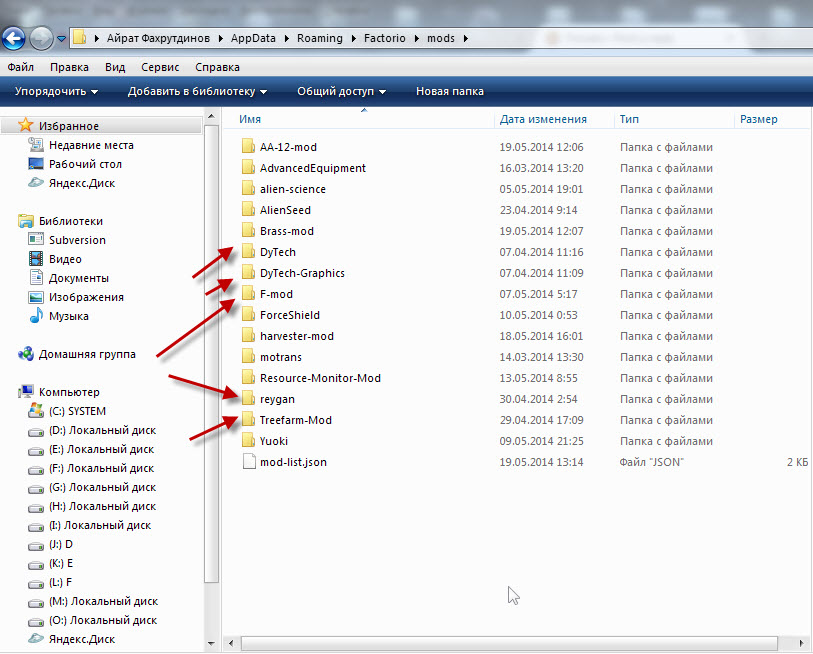Expand the arrow after AppData in address bar
The width and height of the screenshot is (813, 654).
(x=286, y=38)
